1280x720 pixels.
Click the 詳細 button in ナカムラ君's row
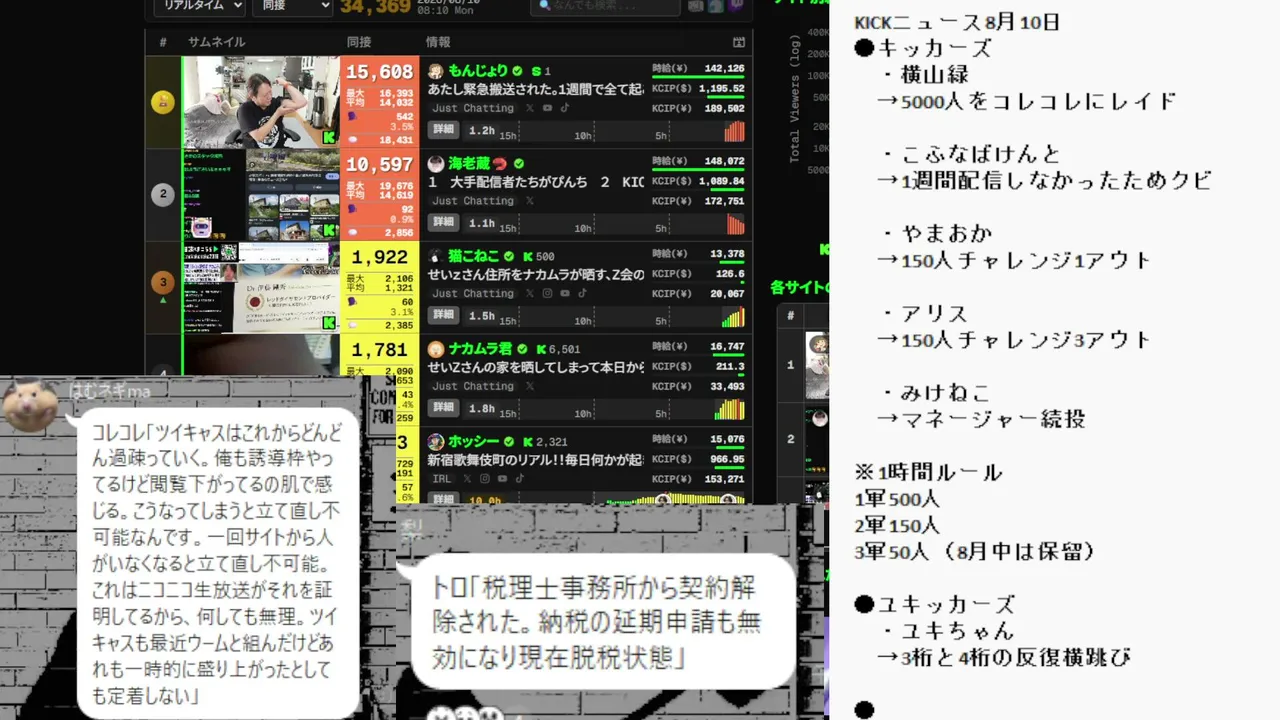[x=443, y=408]
